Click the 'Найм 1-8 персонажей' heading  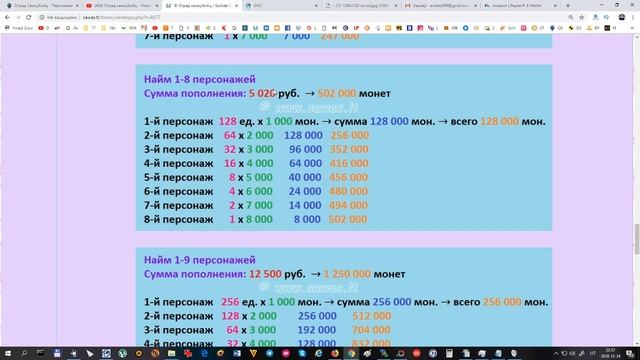tap(200, 79)
